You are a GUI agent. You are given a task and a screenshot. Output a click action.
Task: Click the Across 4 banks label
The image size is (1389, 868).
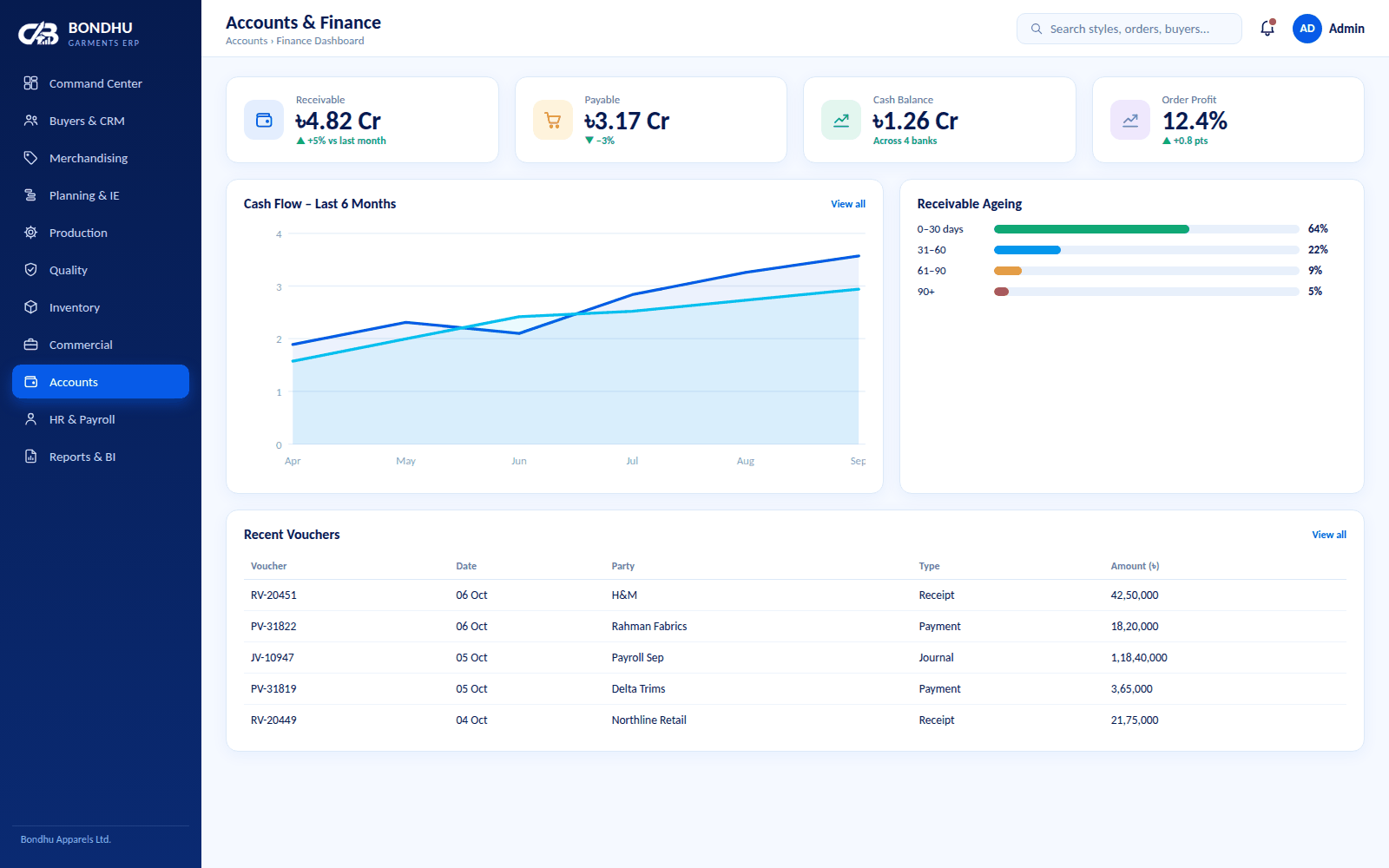click(905, 141)
